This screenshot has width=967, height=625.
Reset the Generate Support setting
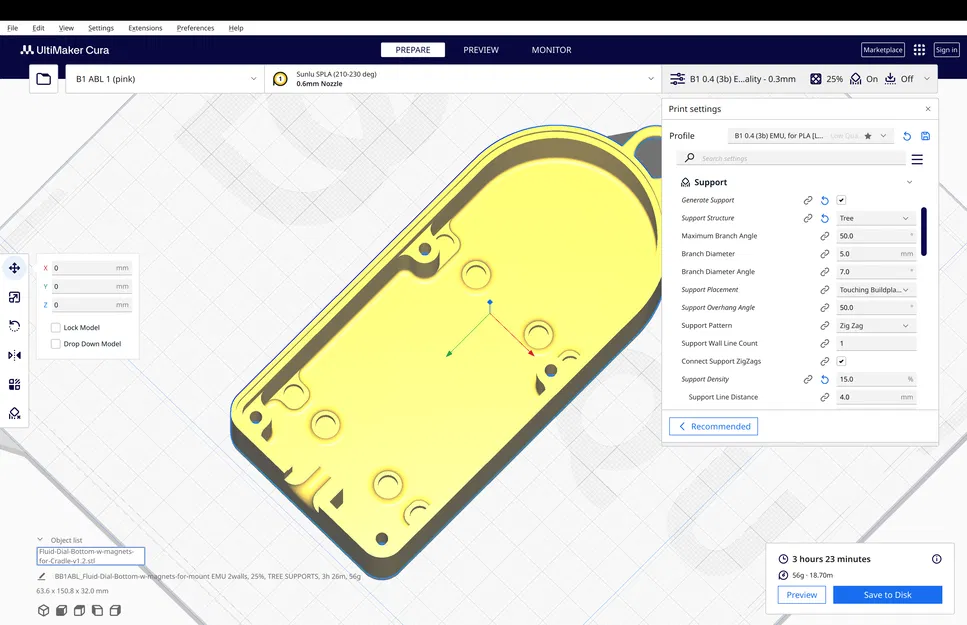(x=825, y=201)
